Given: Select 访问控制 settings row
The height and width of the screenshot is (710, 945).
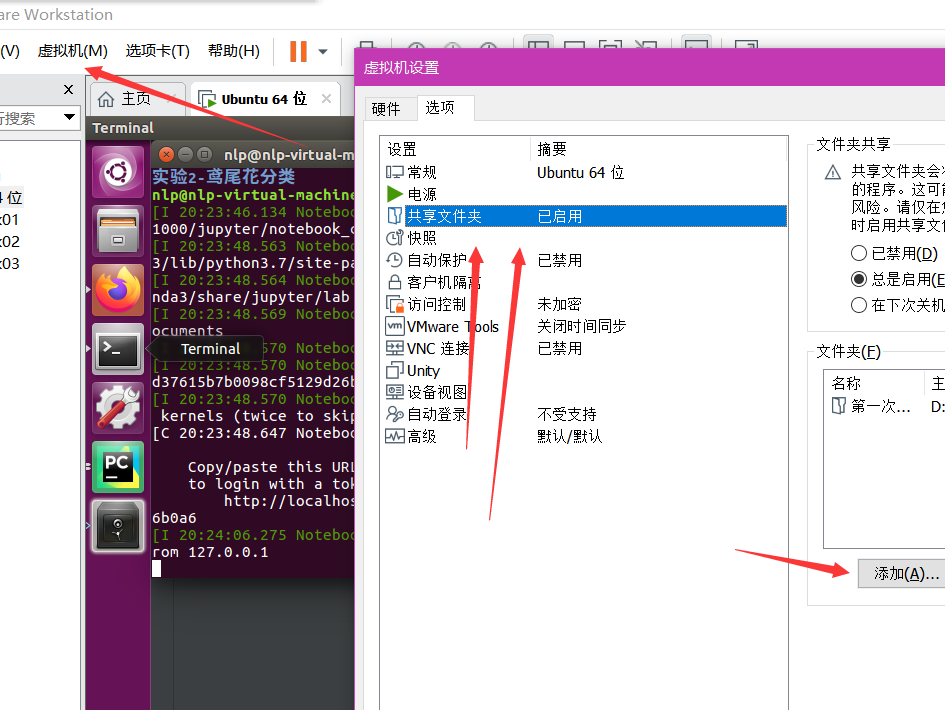Looking at the screenshot, I should coord(583,304).
